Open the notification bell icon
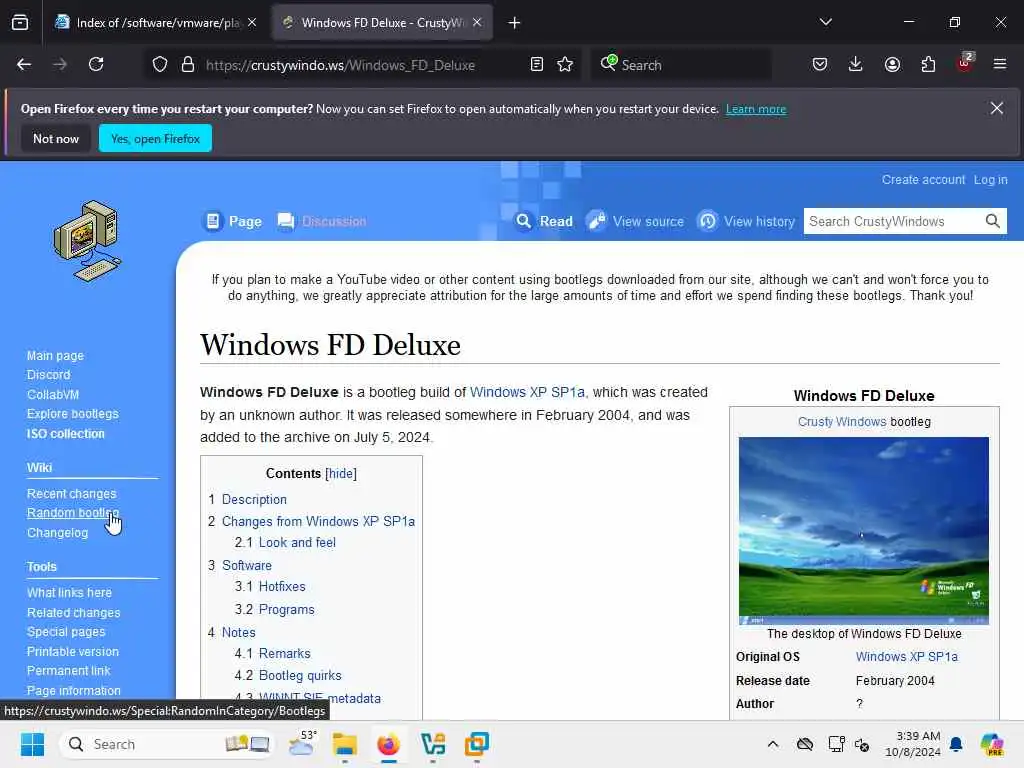This screenshot has width=1024, height=768. click(x=956, y=744)
